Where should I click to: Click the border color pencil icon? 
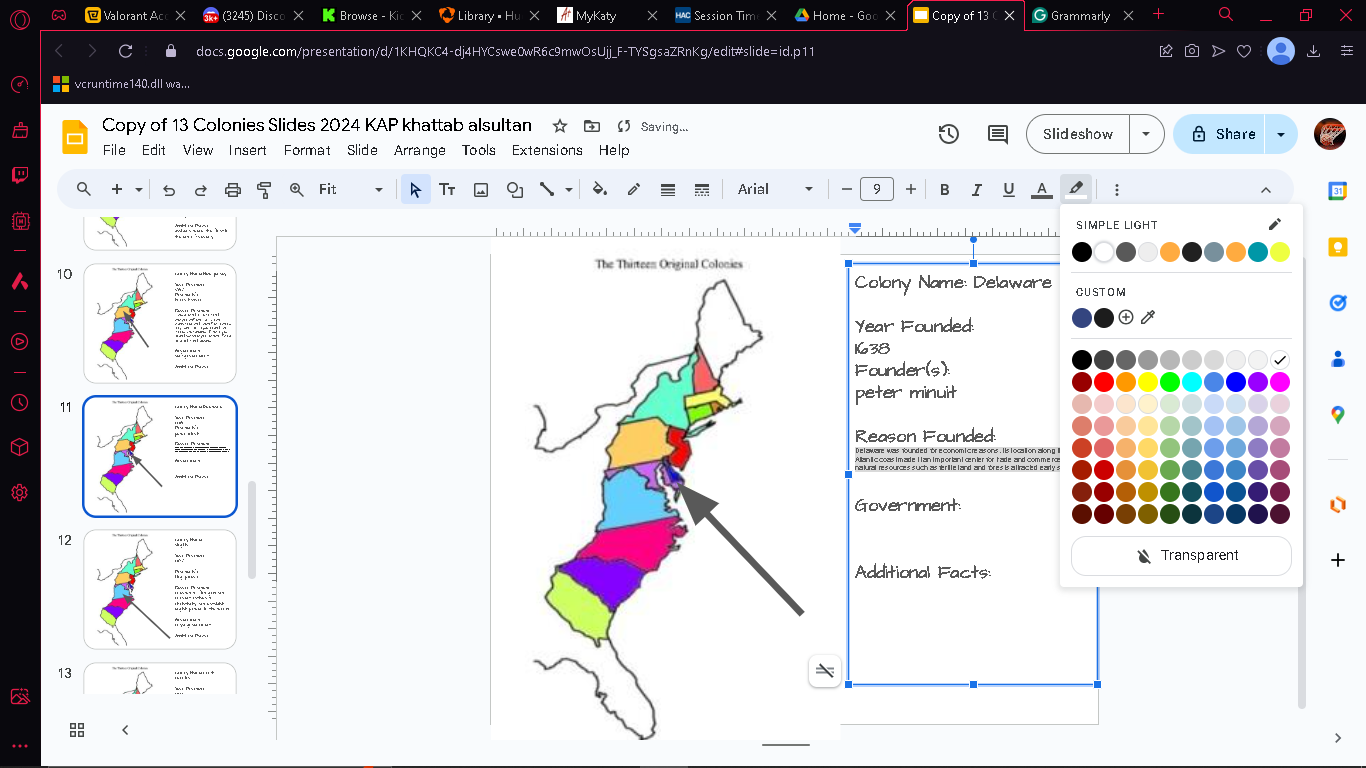pos(634,189)
